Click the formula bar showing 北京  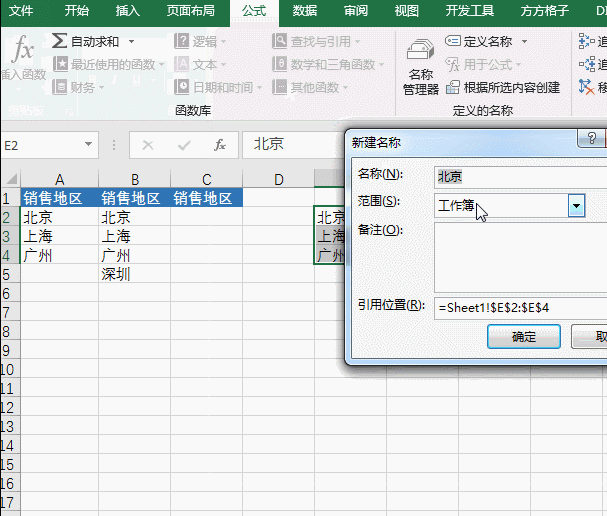(293, 145)
